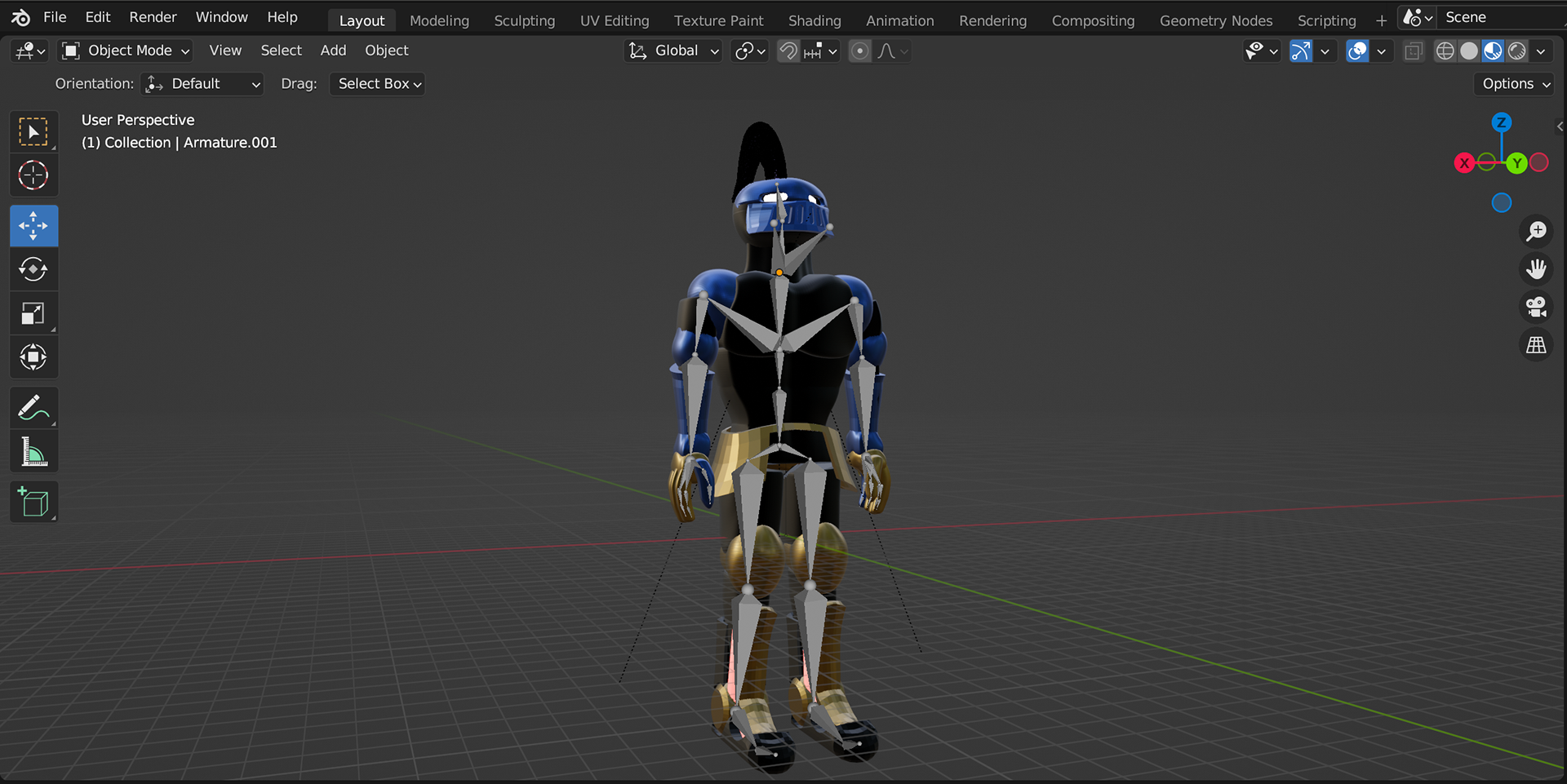Activate the Rotate tool

coord(33,269)
